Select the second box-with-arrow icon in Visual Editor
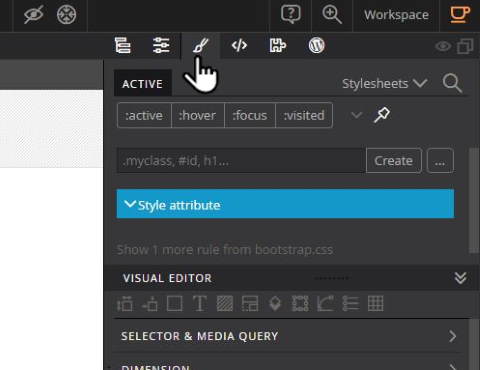Image resolution: width=480 pixels, height=370 pixels. coord(150,304)
